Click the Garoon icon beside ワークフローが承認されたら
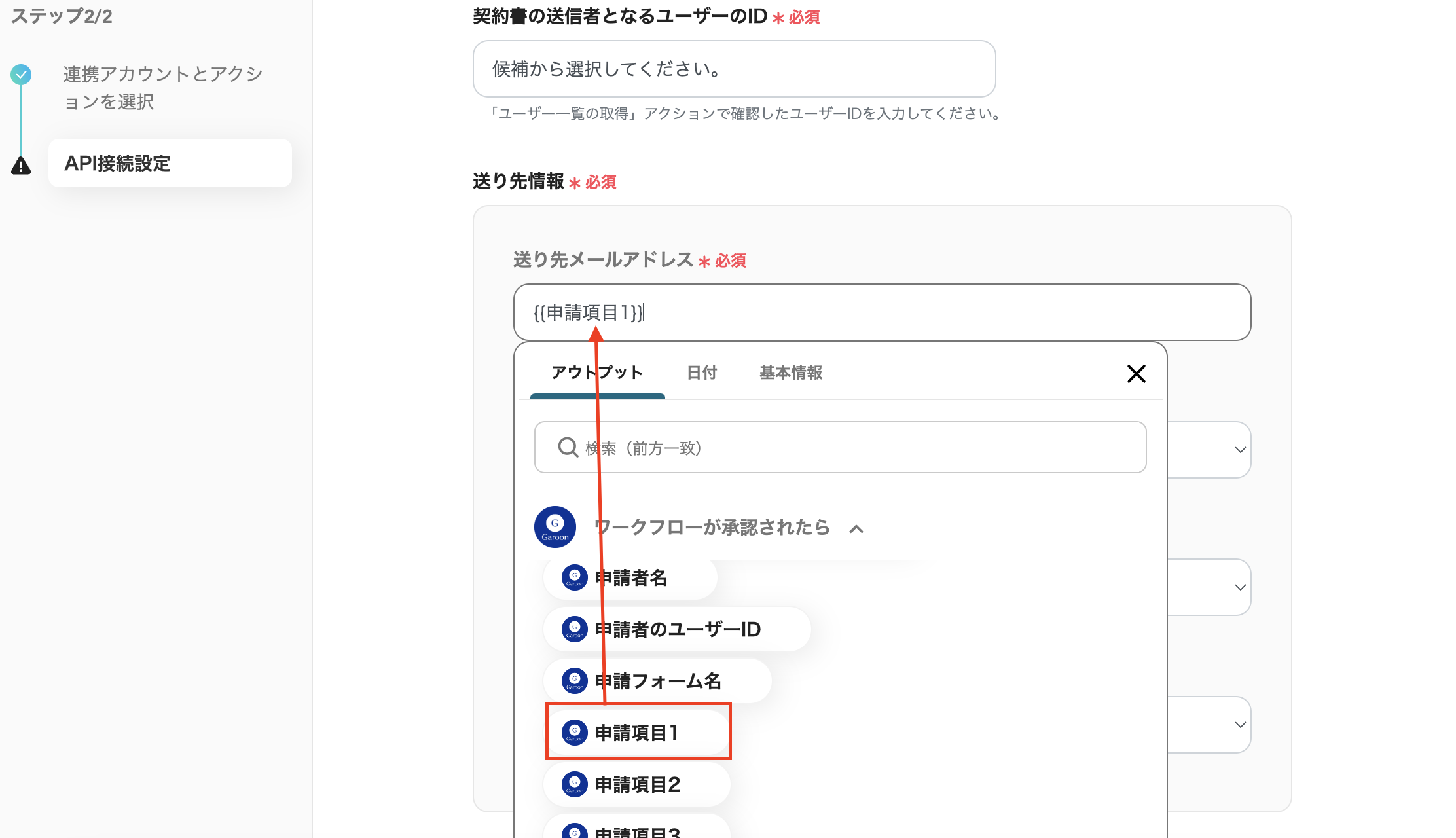The height and width of the screenshot is (838, 1456). tap(555, 527)
